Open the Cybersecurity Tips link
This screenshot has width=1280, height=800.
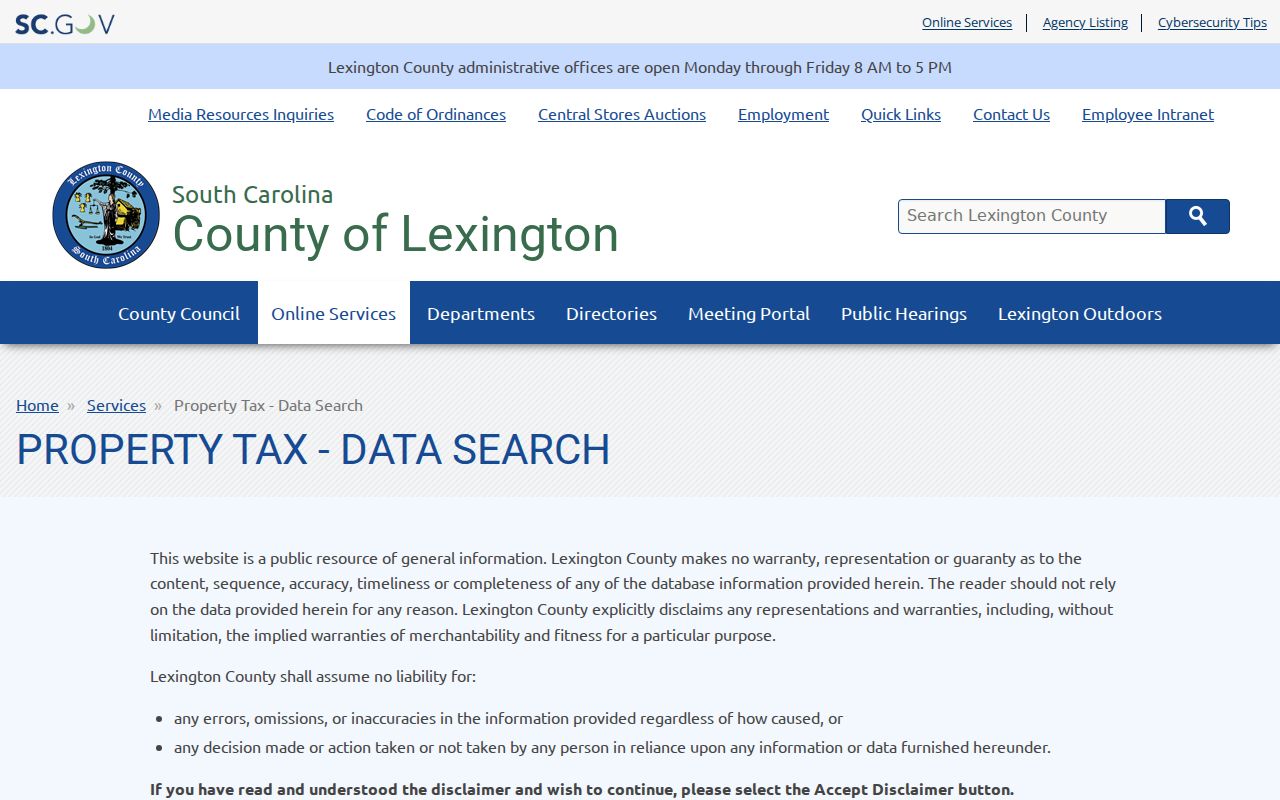click(x=1212, y=22)
